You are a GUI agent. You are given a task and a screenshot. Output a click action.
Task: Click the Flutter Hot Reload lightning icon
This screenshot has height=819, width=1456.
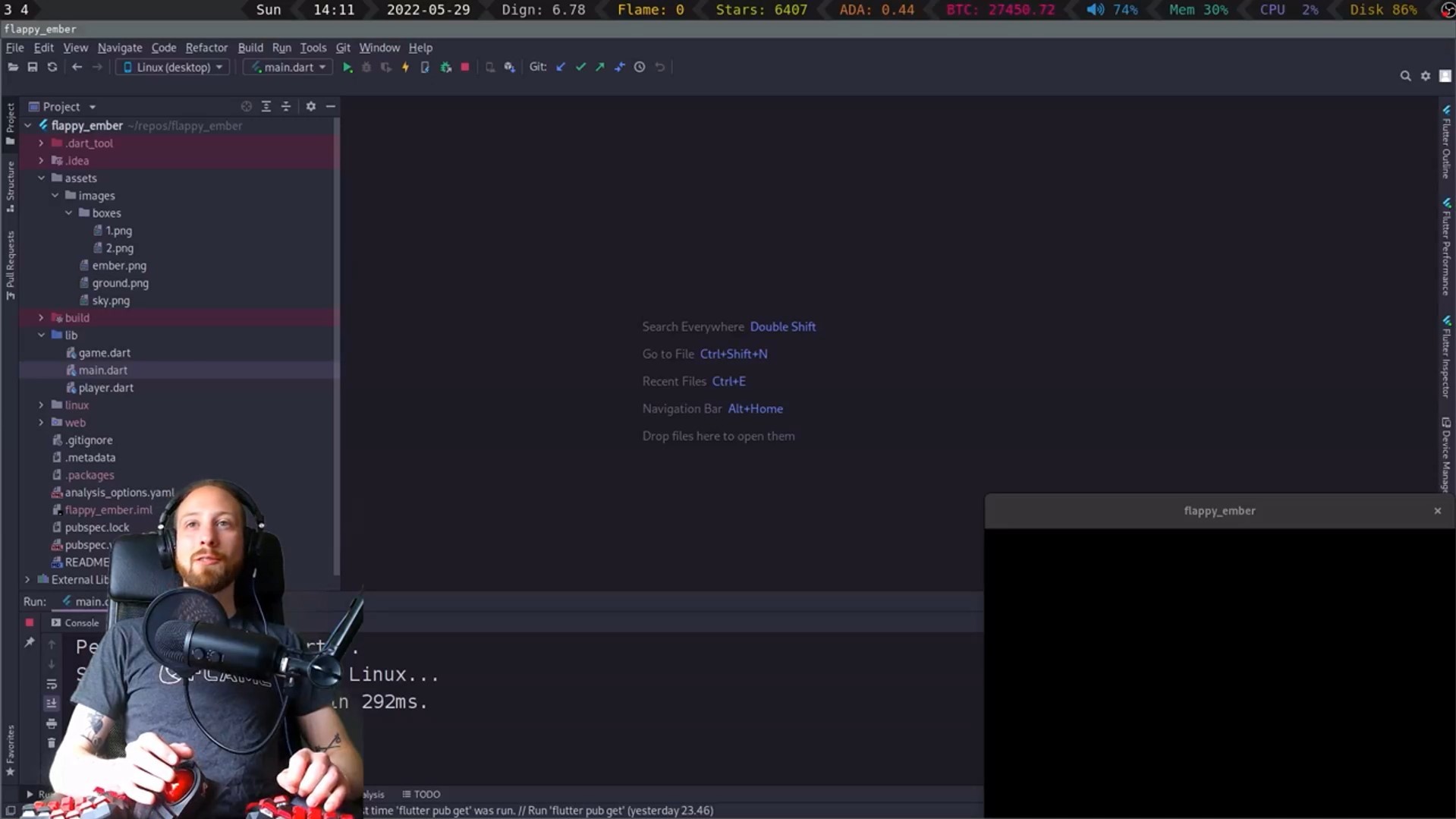pos(405,68)
